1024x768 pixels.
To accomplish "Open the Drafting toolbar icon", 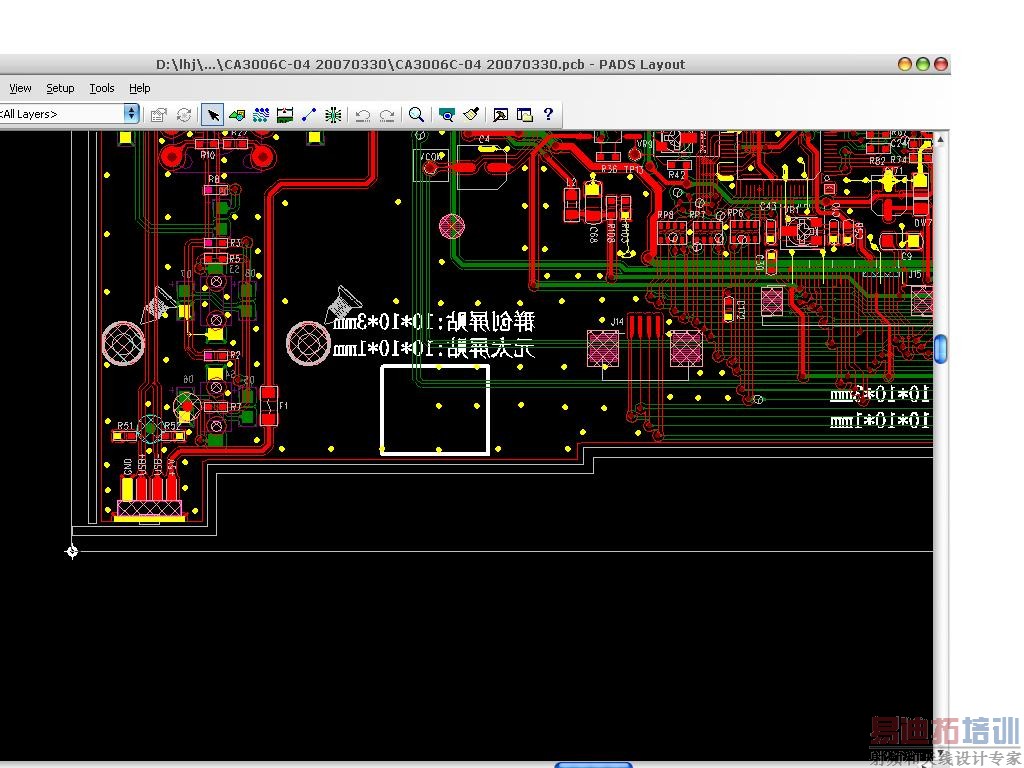I will point(237,115).
